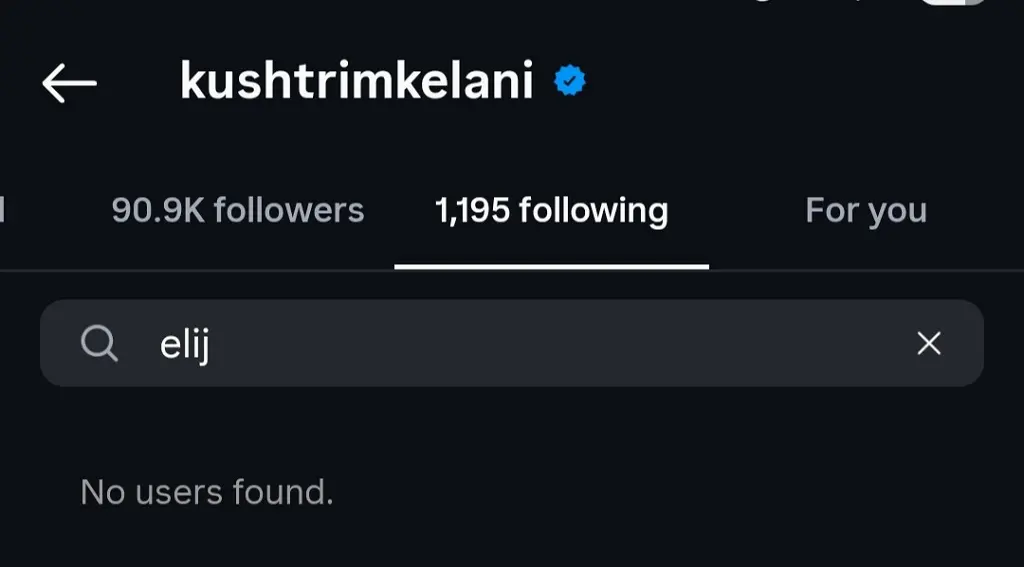
Task: Click the magnifying glass search icon
Action: pos(99,344)
